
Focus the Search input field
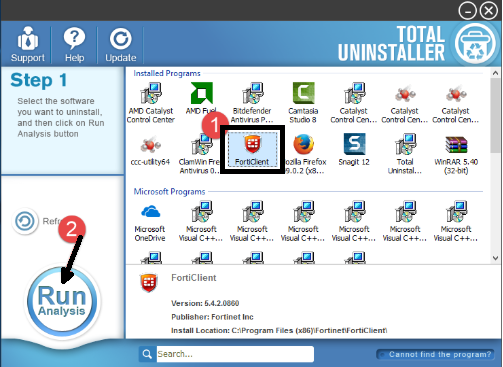tap(235, 354)
